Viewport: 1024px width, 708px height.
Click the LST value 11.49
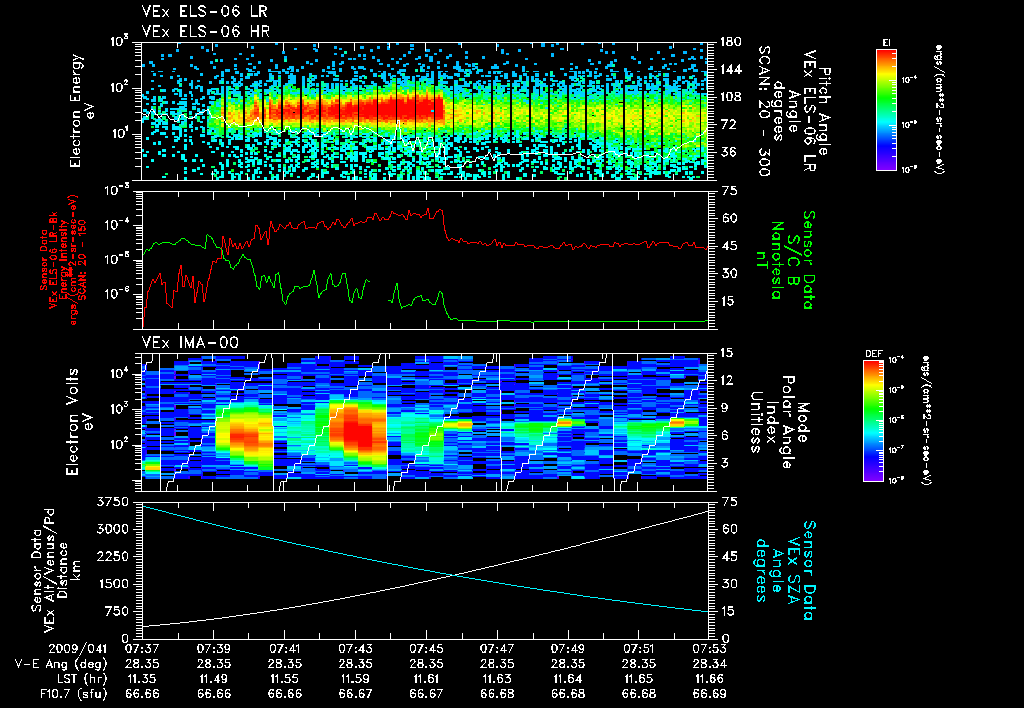click(x=214, y=679)
